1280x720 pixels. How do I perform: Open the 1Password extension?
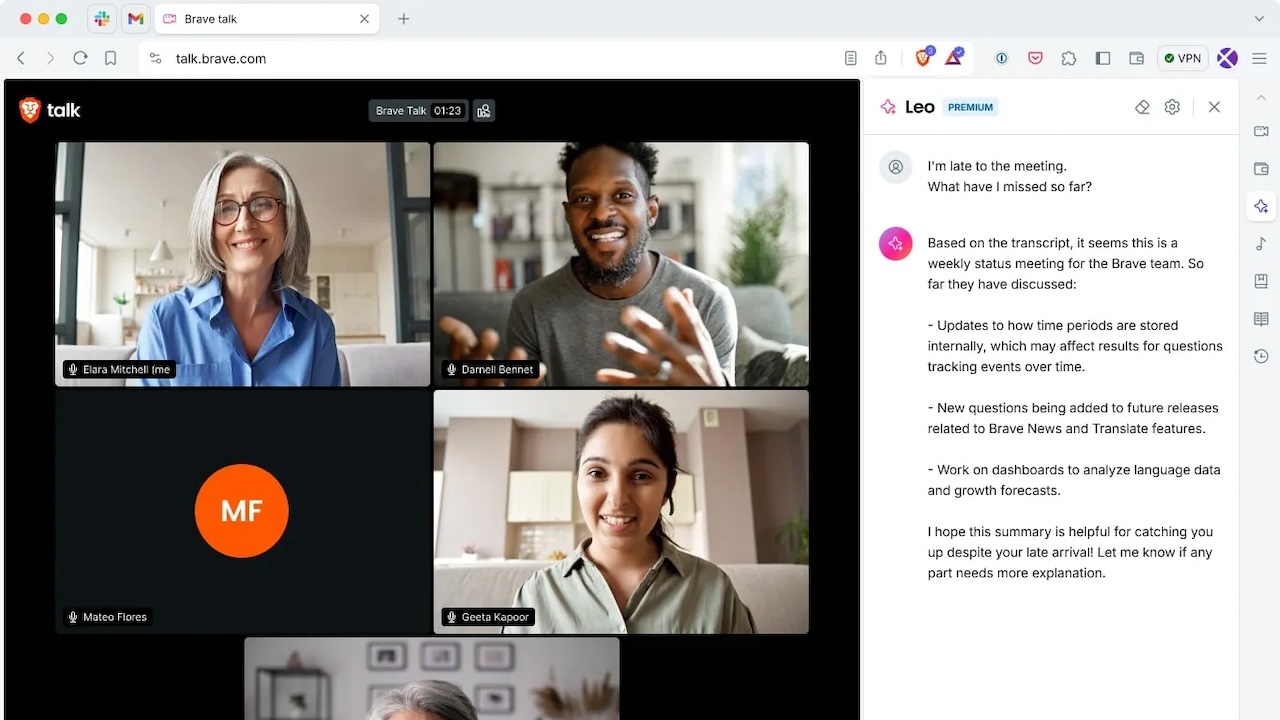(x=1001, y=59)
